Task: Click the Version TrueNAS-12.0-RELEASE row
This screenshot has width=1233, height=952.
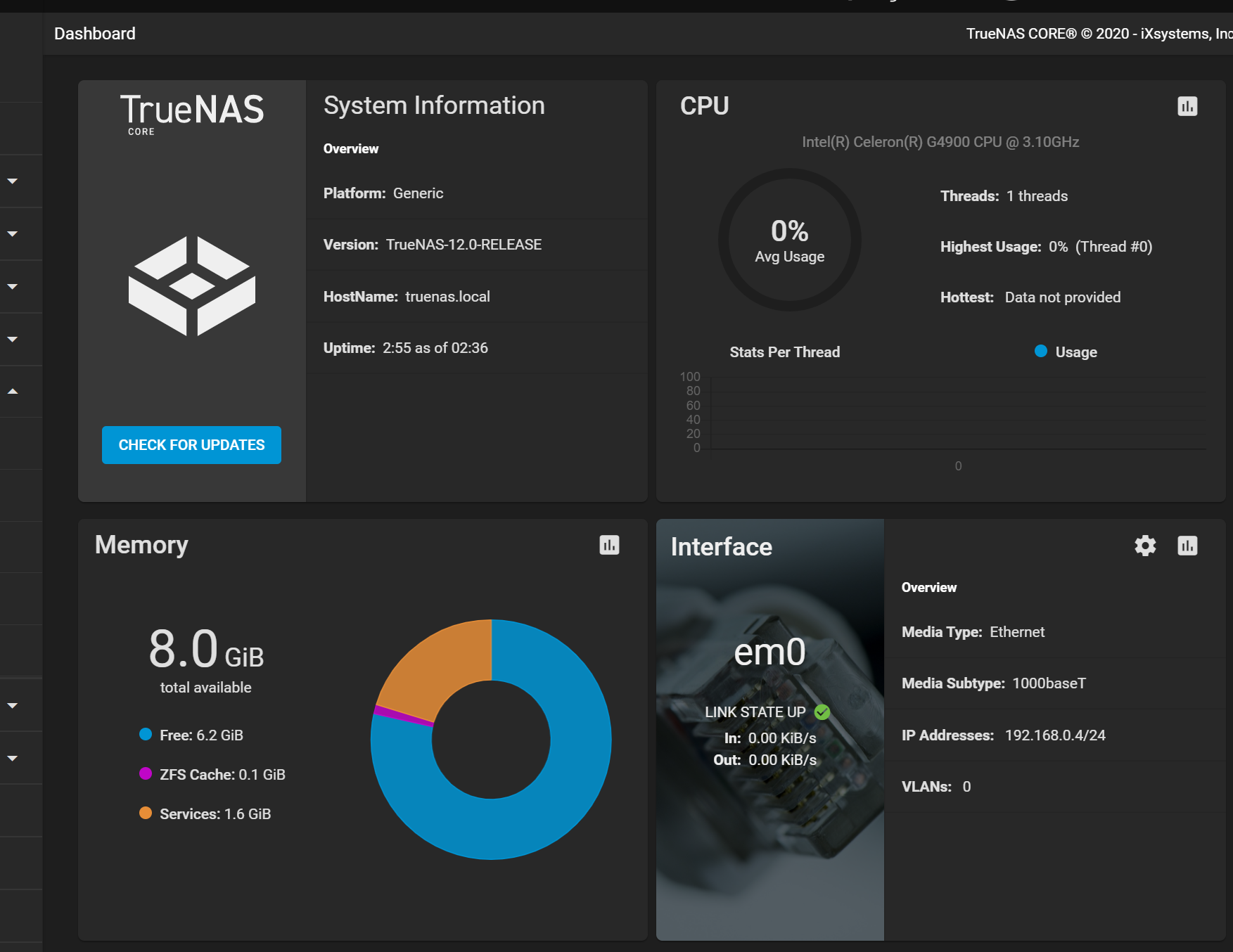Action: point(477,245)
